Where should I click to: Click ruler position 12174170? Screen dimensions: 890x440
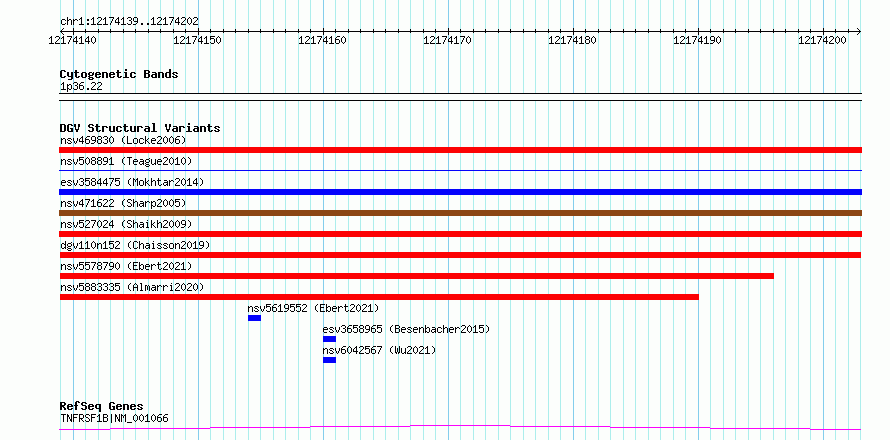pos(448,40)
